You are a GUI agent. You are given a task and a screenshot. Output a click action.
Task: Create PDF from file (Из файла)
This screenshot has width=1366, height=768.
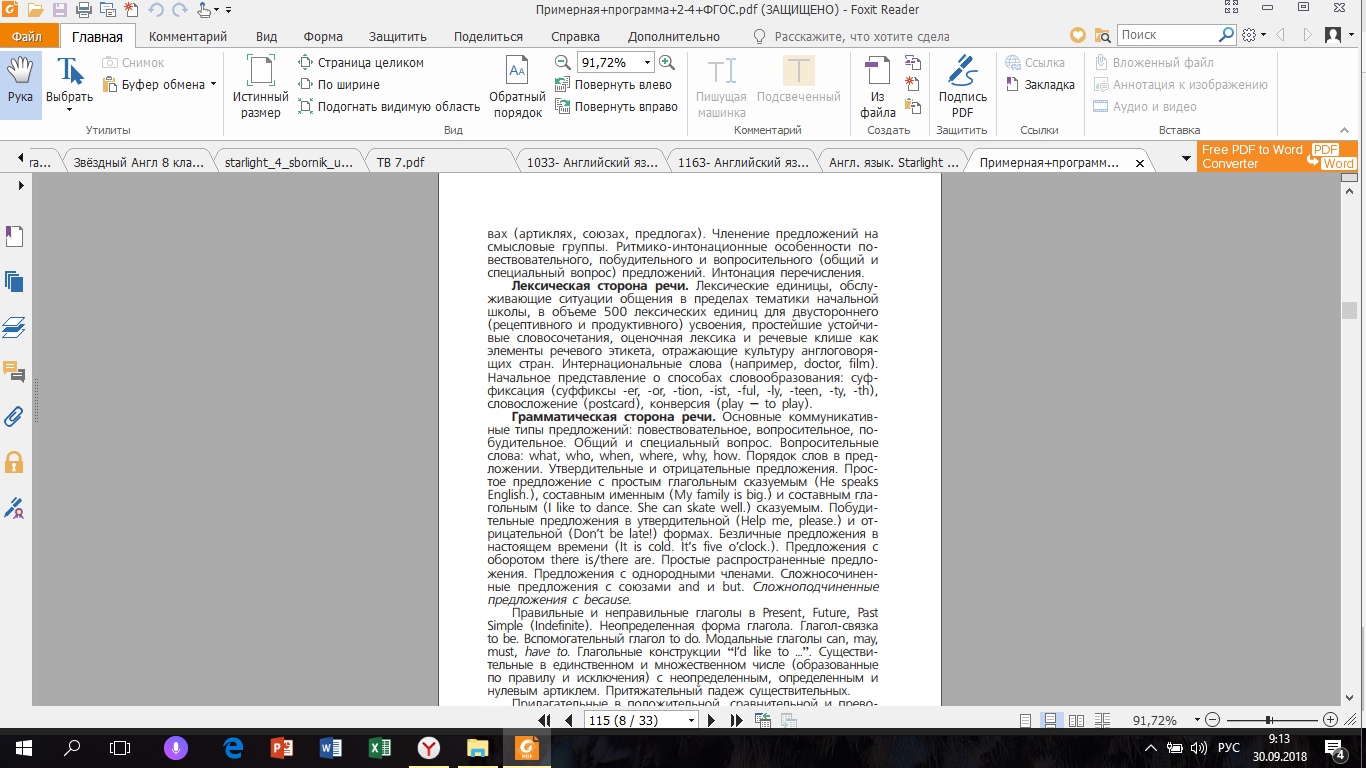pyautogui.click(x=877, y=85)
